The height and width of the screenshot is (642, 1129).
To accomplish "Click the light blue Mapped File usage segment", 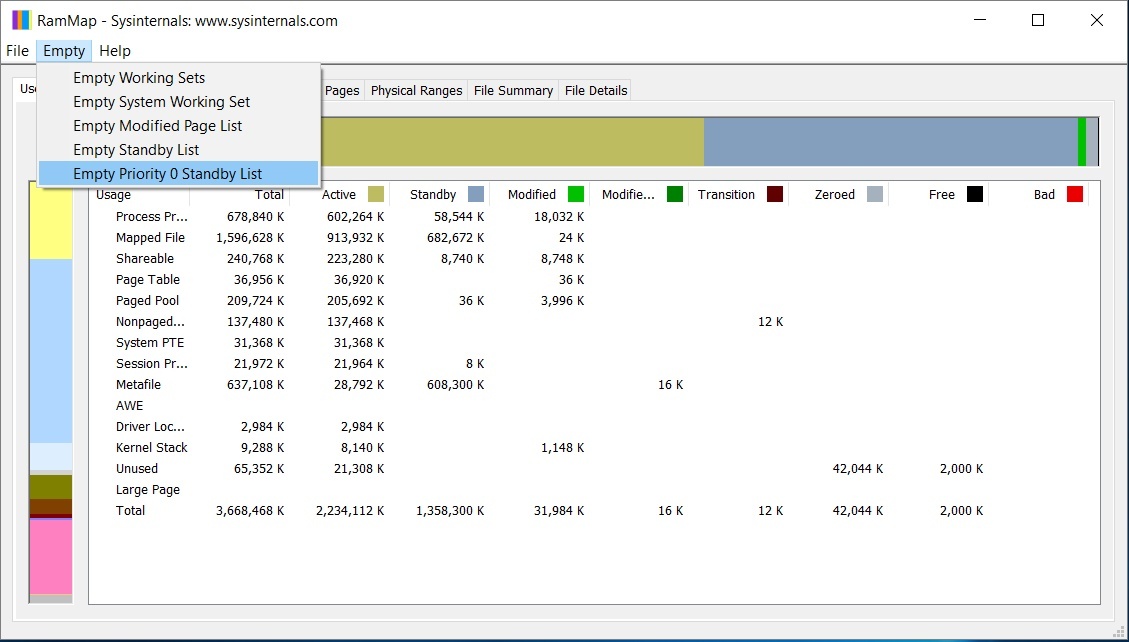I will tap(50, 351).
